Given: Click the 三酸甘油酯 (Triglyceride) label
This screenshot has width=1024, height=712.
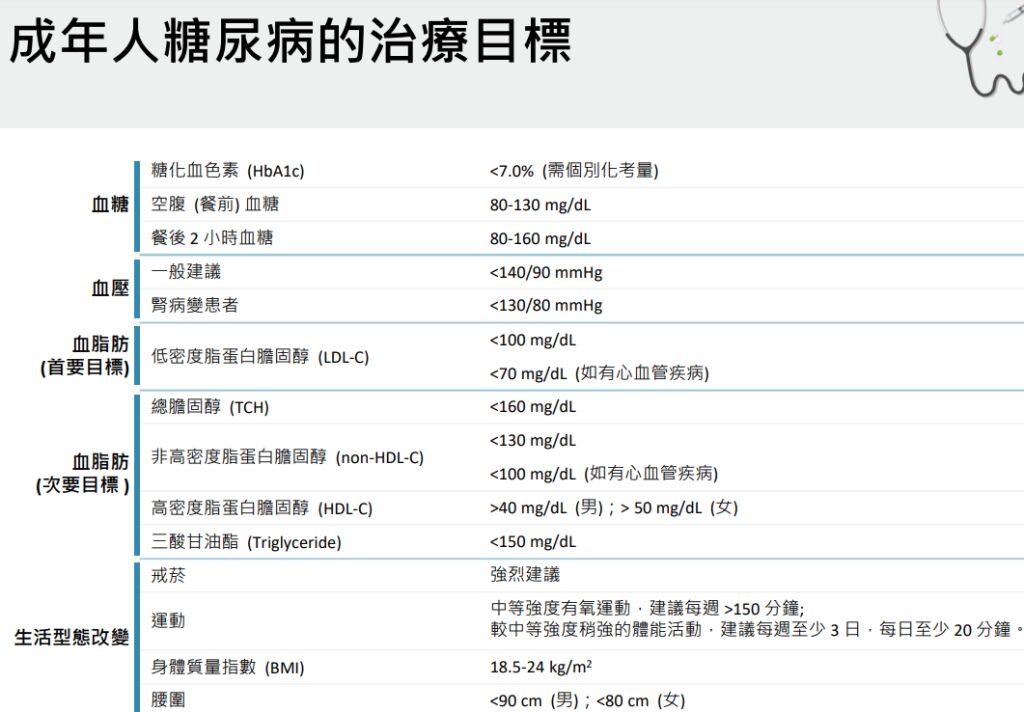Looking at the screenshot, I should [246, 543].
